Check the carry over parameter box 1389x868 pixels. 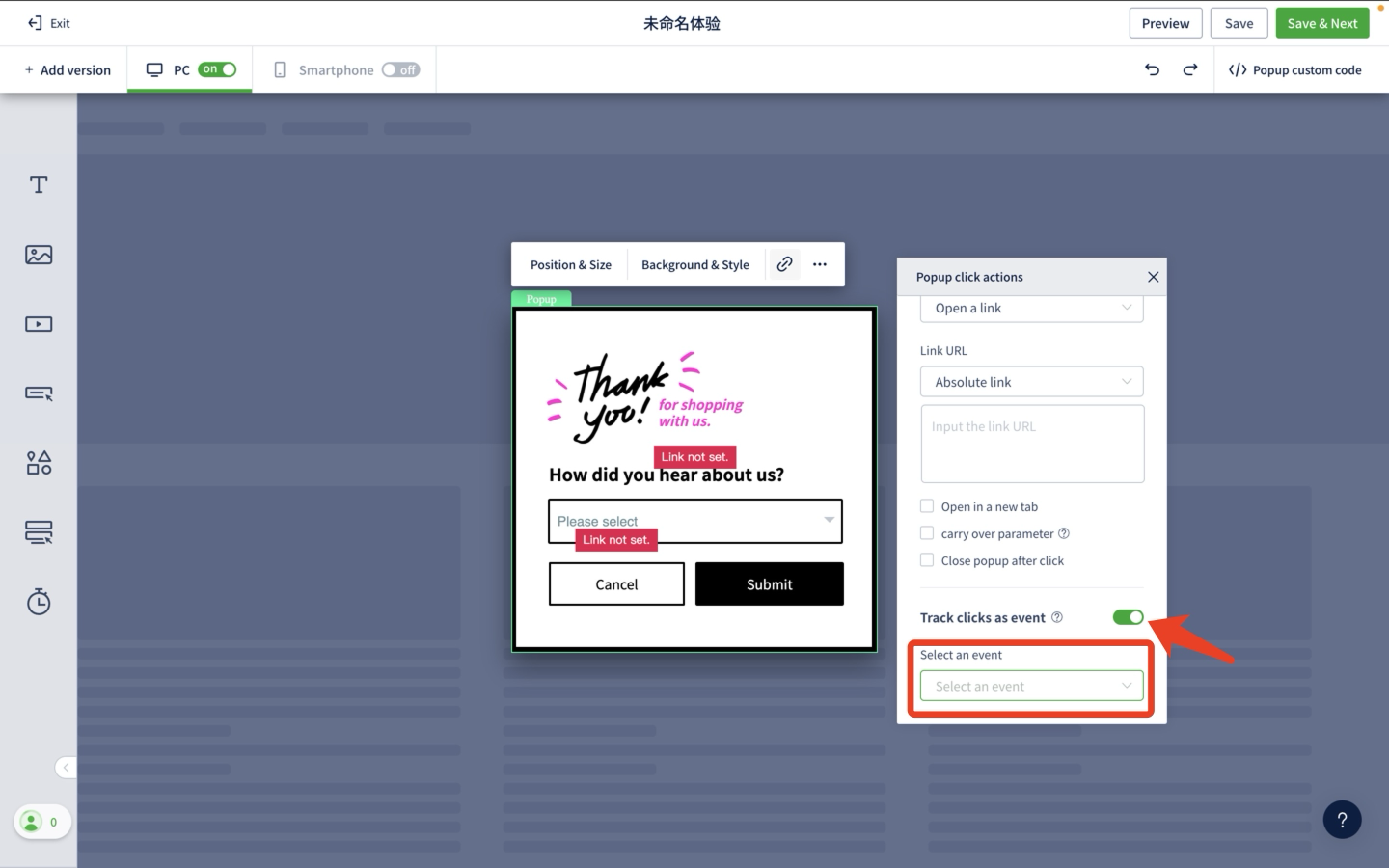(927, 533)
